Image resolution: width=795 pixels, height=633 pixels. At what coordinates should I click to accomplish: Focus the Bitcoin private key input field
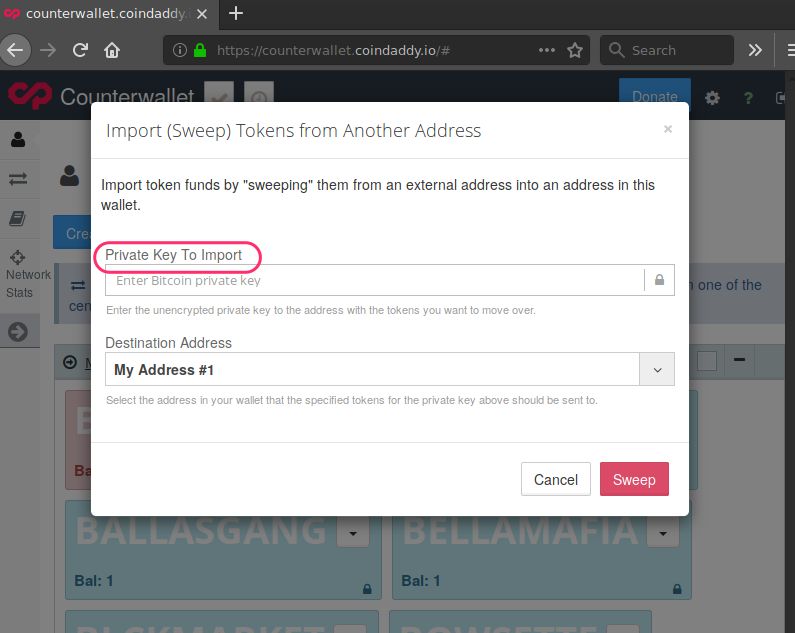[374, 280]
